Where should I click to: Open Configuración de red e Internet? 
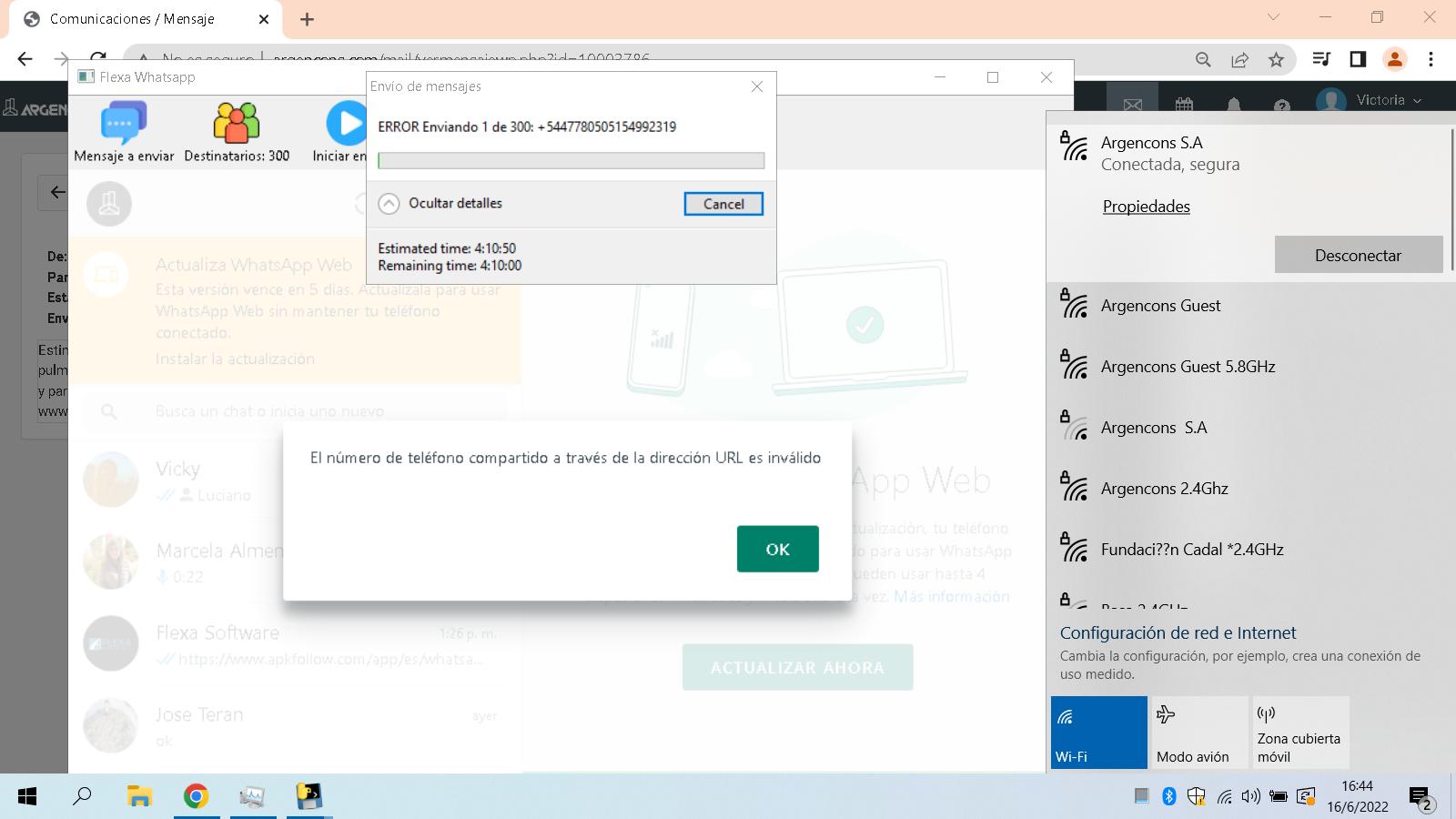pos(1178,632)
